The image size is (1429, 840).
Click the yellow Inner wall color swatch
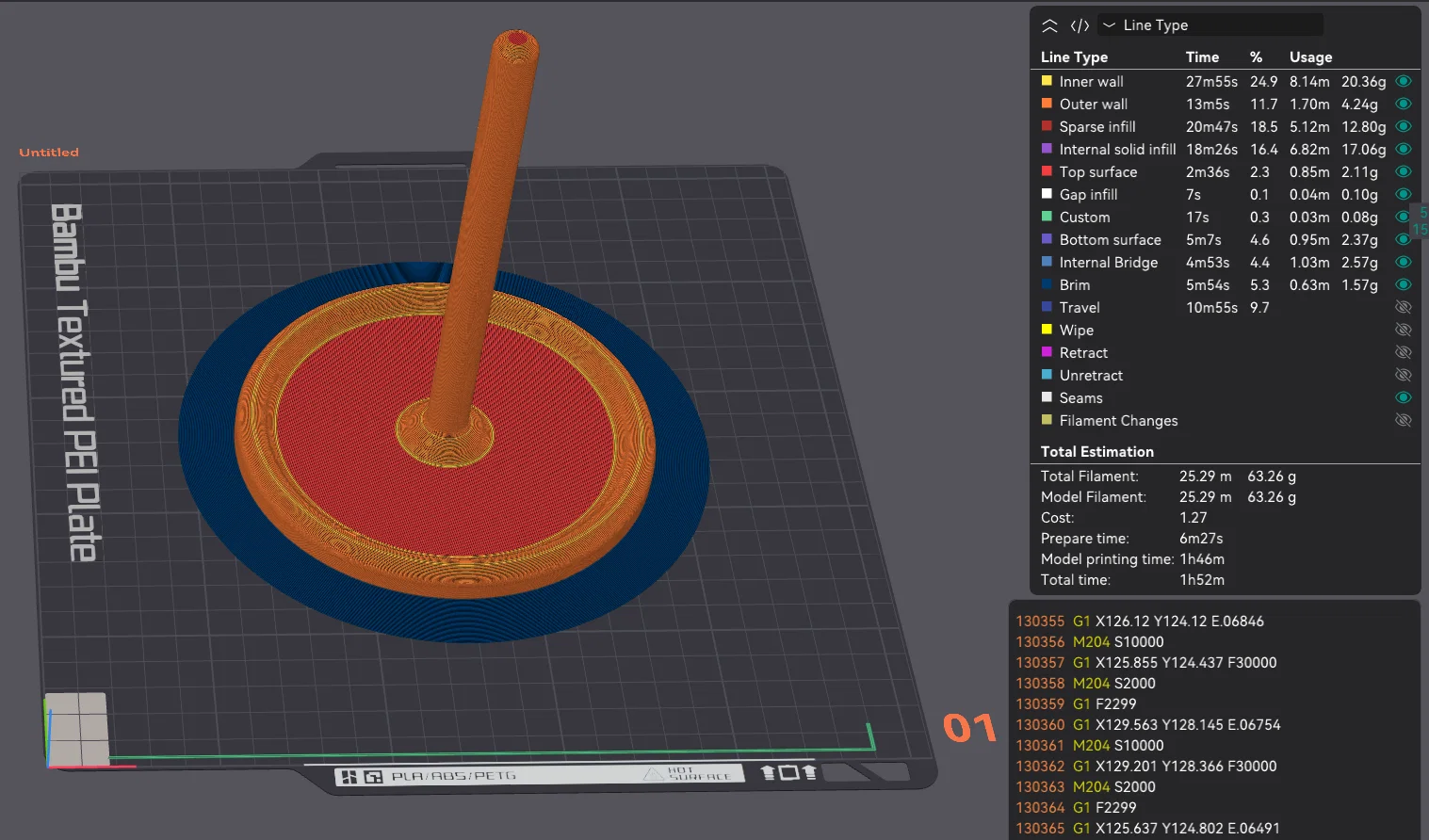click(x=1047, y=81)
